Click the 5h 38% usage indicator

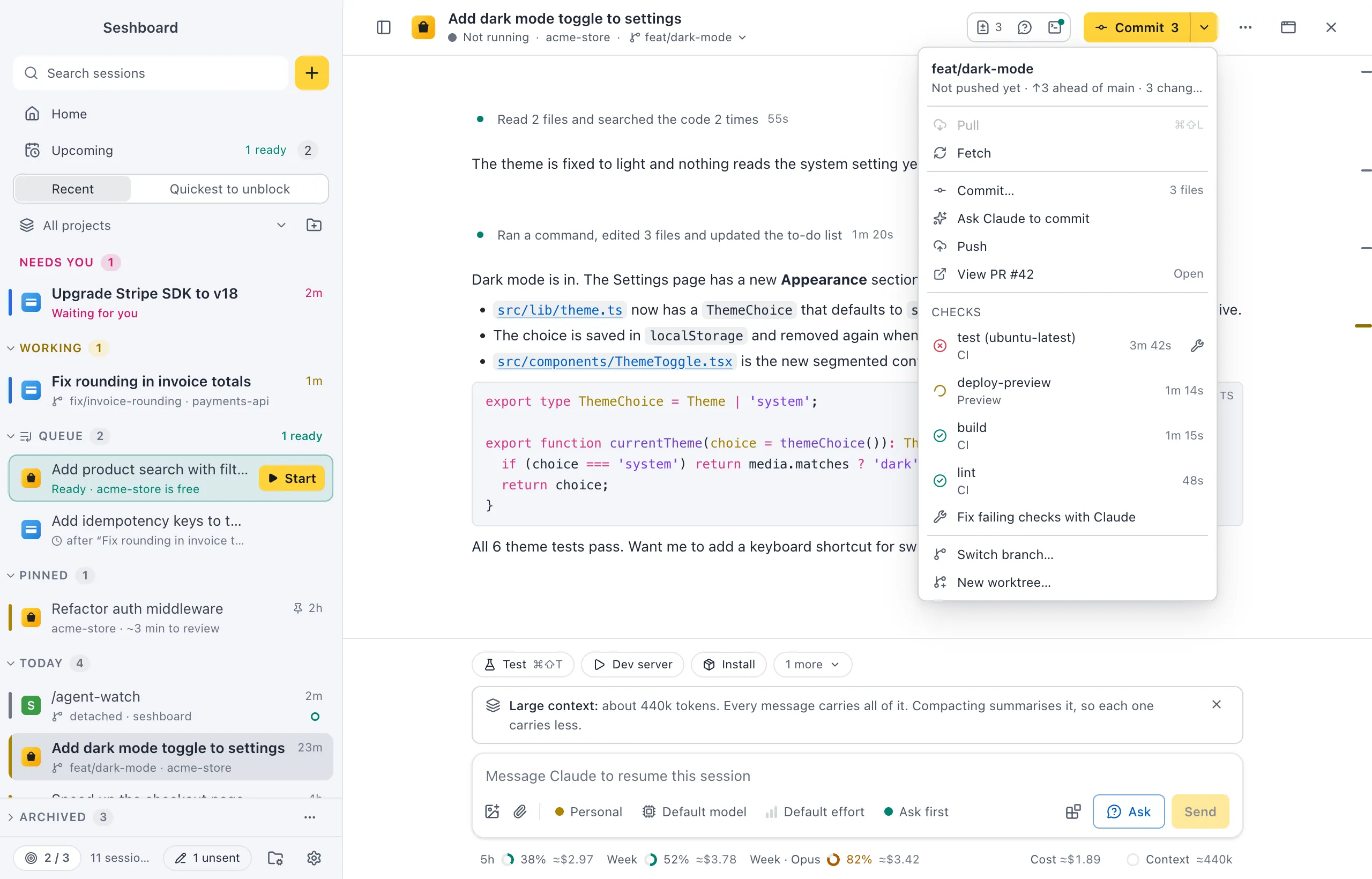coord(536,860)
